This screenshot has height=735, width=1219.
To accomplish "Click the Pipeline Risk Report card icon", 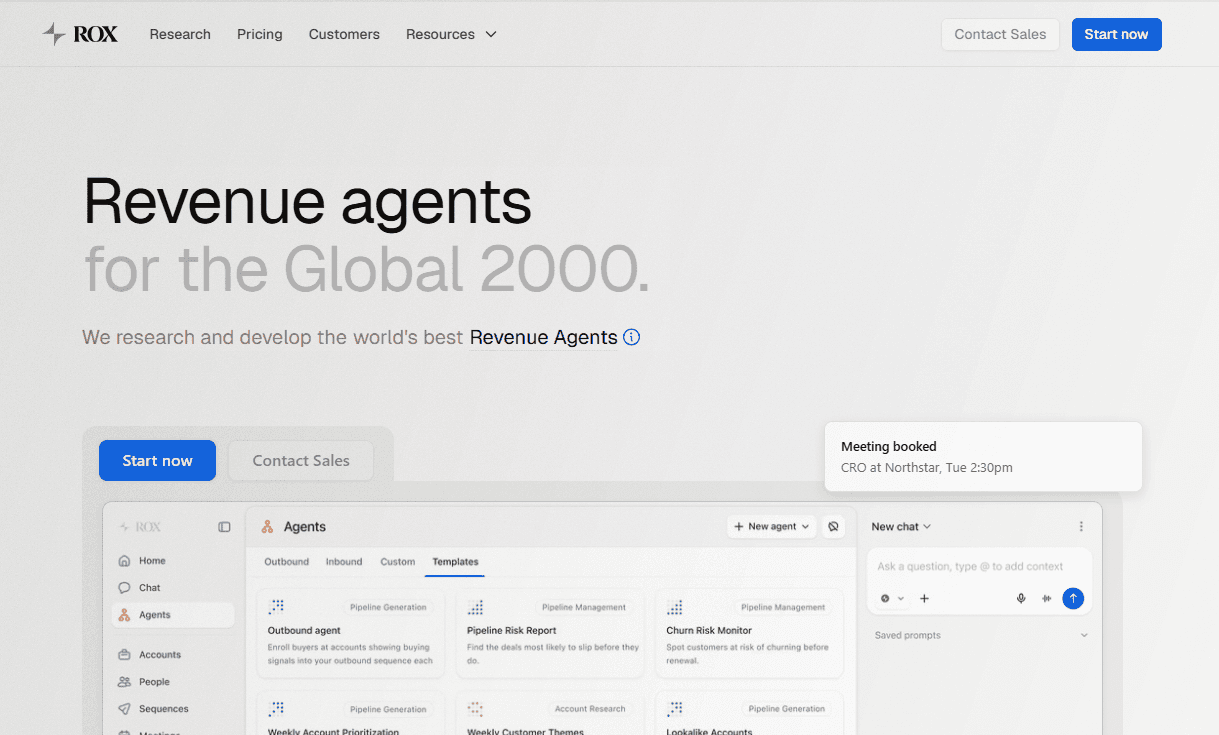I will click(x=476, y=607).
